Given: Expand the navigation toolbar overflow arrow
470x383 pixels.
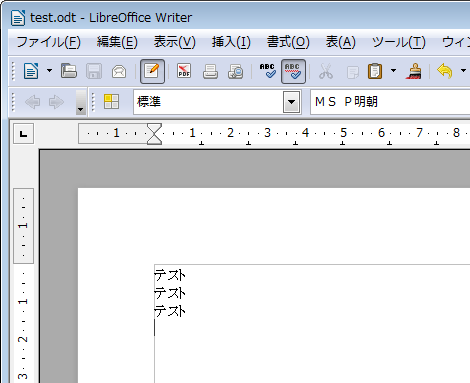Looking at the screenshot, I should (x=80, y=102).
